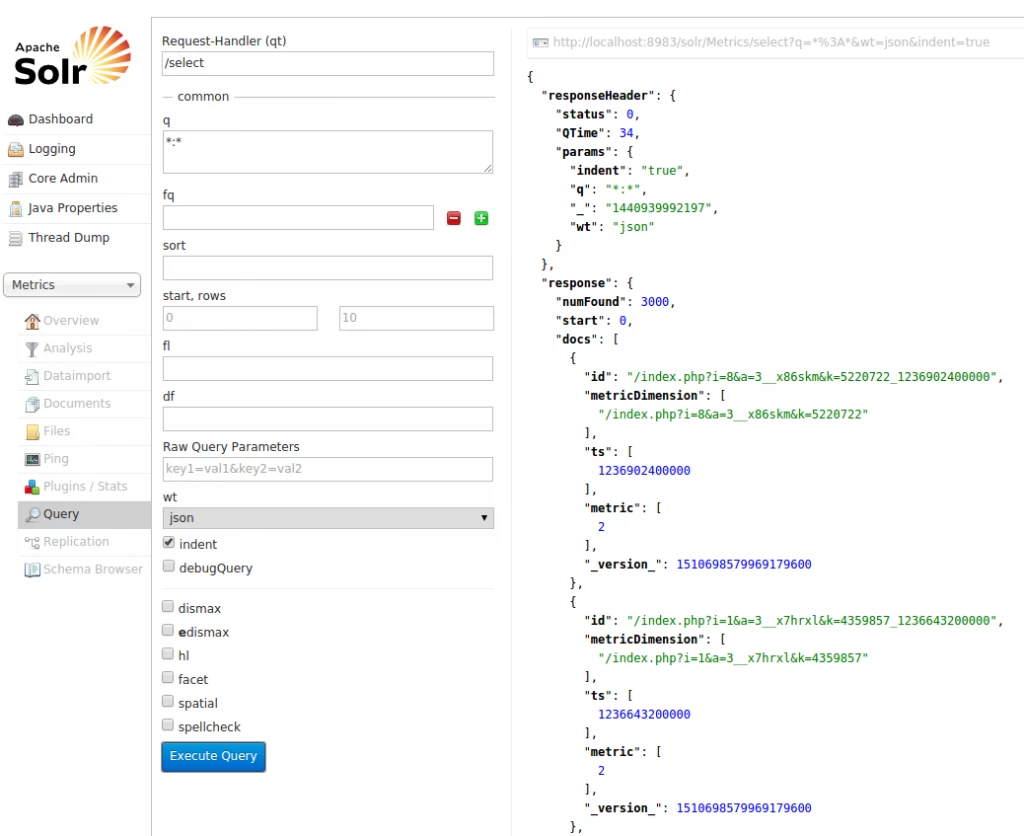Image resolution: width=1024 pixels, height=836 pixels.
Task: Go to the Files section
Action: pyautogui.click(x=57, y=431)
